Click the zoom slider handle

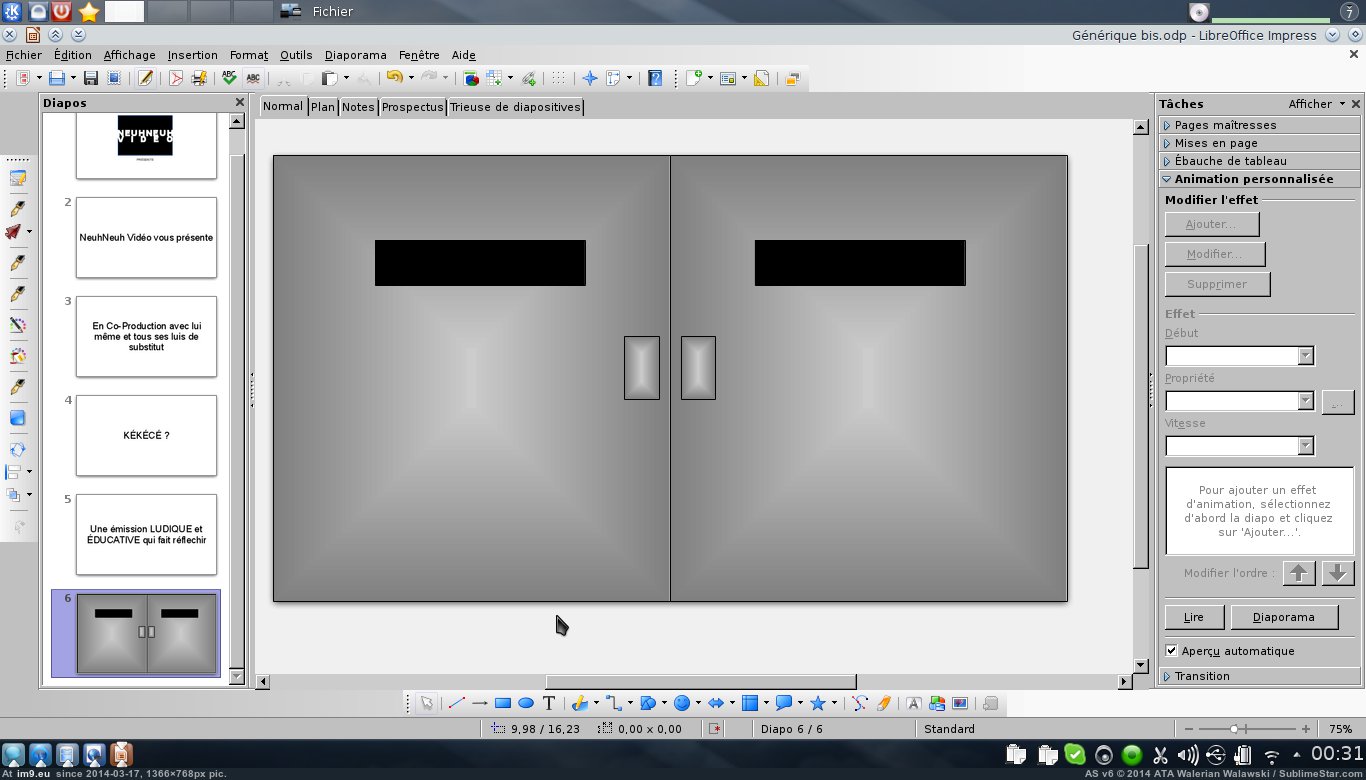(1236, 729)
